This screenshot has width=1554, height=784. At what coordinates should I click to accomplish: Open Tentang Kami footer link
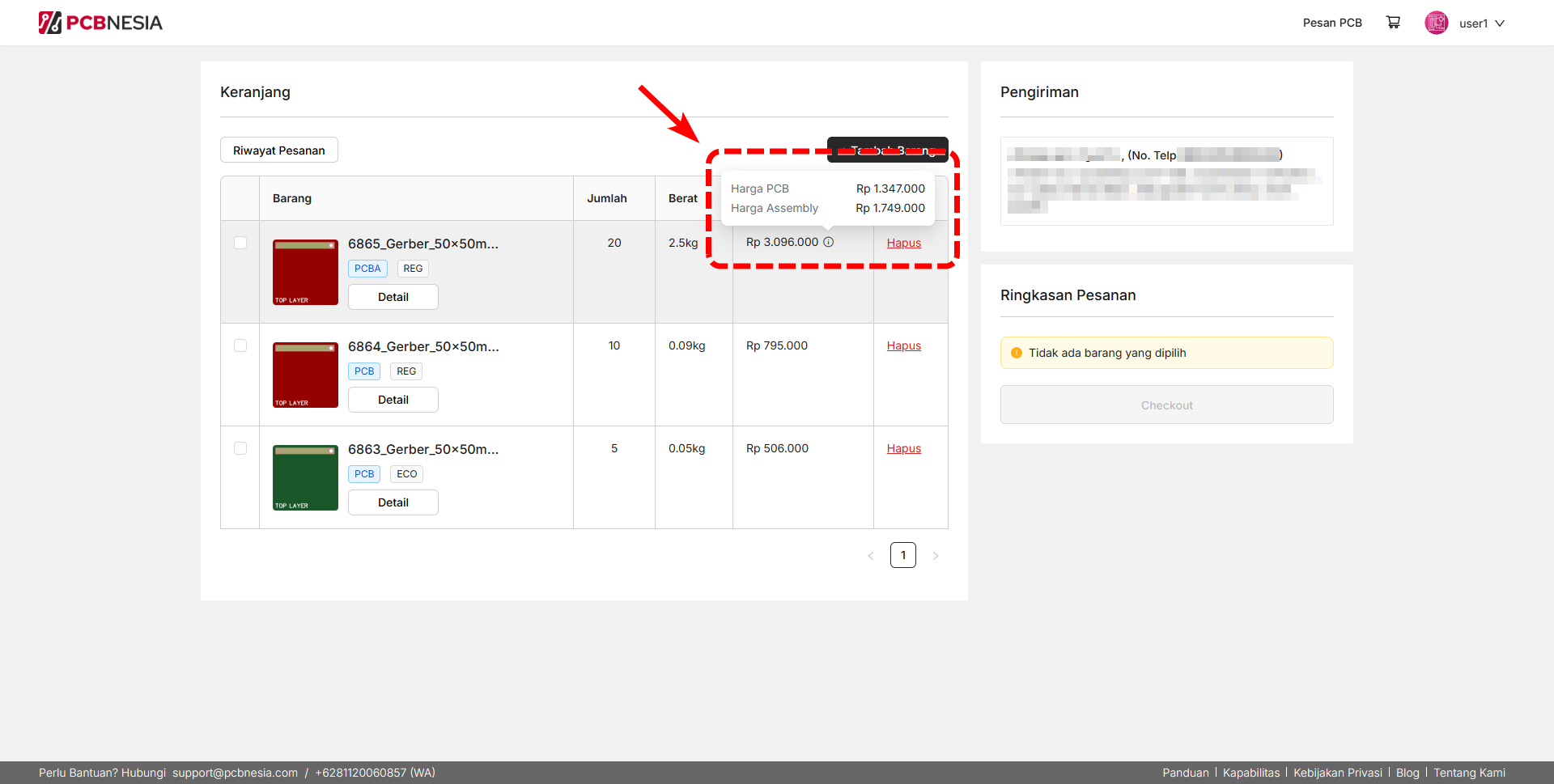tap(1470, 773)
